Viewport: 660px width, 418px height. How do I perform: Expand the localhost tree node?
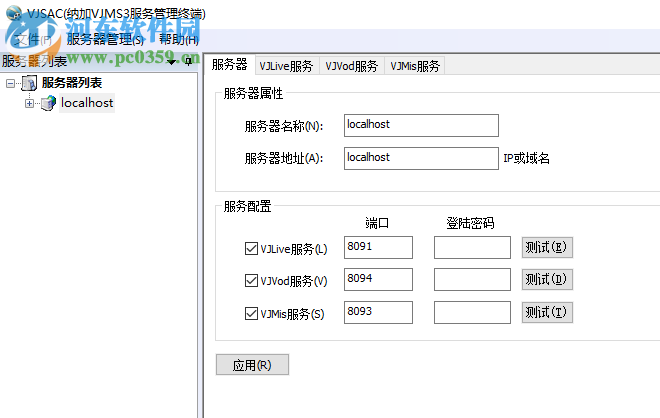point(29,103)
